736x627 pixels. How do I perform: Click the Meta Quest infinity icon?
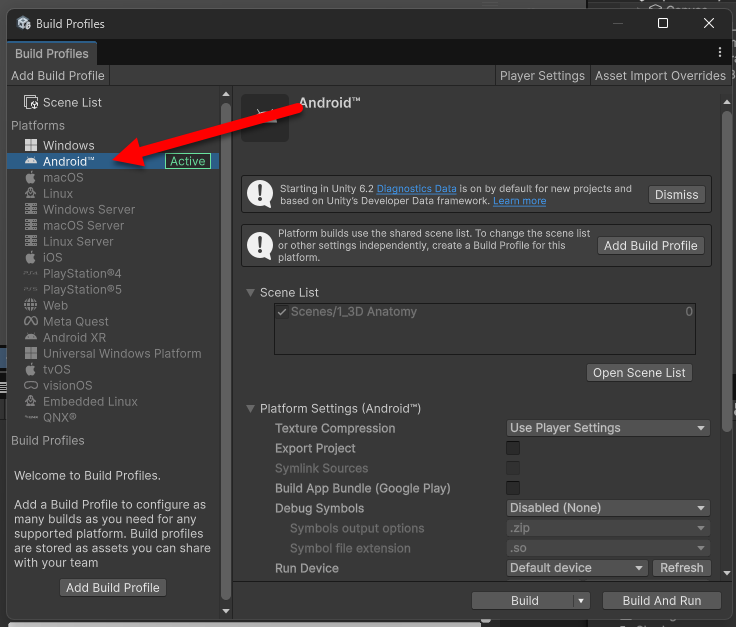point(31,321)
